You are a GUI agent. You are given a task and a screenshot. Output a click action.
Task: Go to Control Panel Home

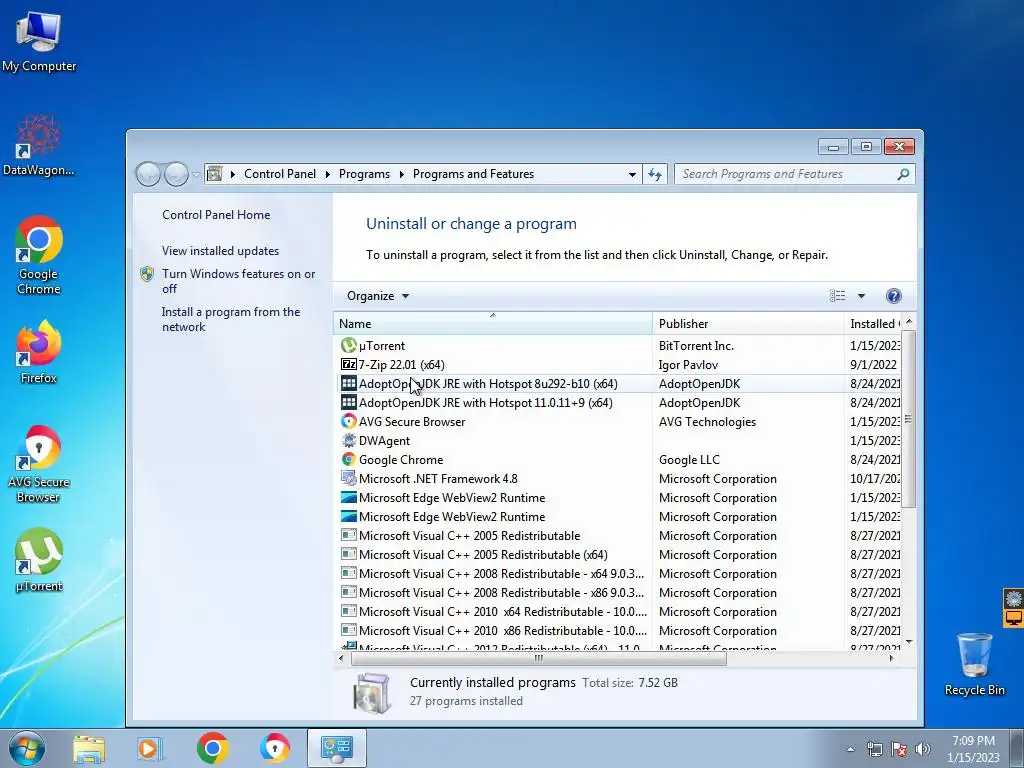pyautogui.click(x=216, y=215)
